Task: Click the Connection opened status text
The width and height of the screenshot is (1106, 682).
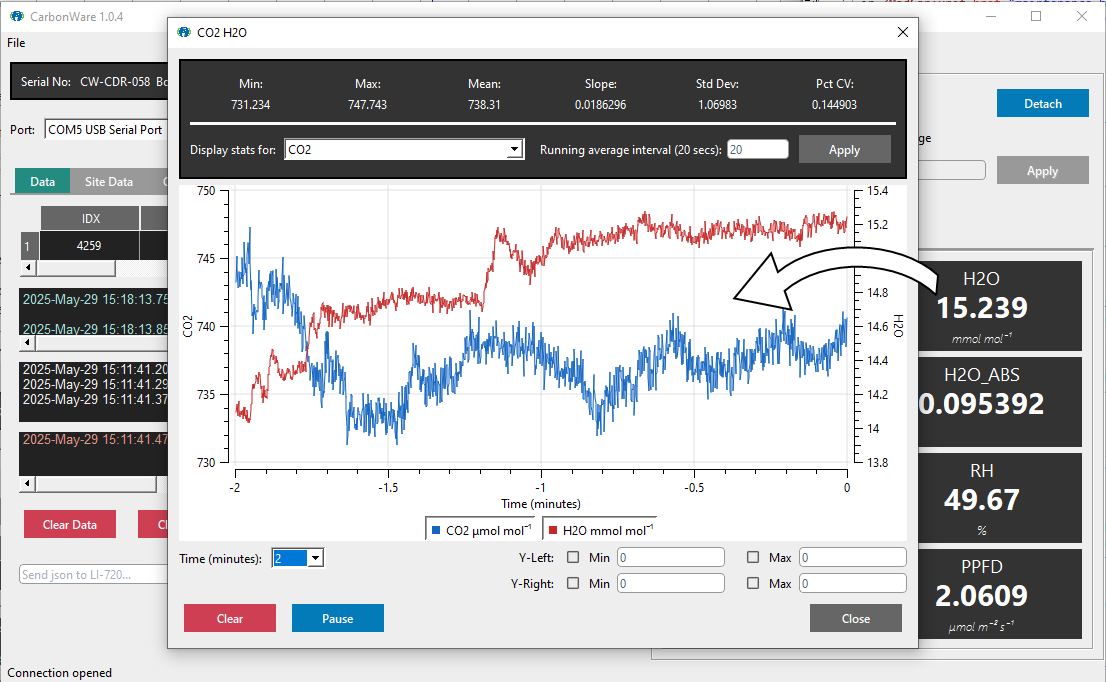Action: coord(59,673)
